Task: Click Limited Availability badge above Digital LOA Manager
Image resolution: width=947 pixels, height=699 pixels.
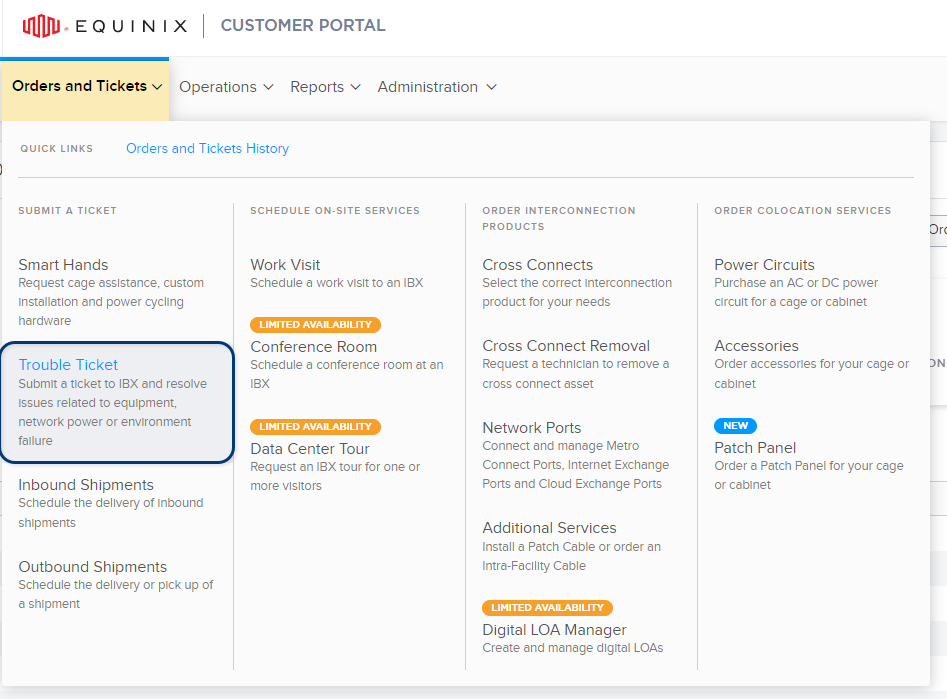Action: point(547,607)
